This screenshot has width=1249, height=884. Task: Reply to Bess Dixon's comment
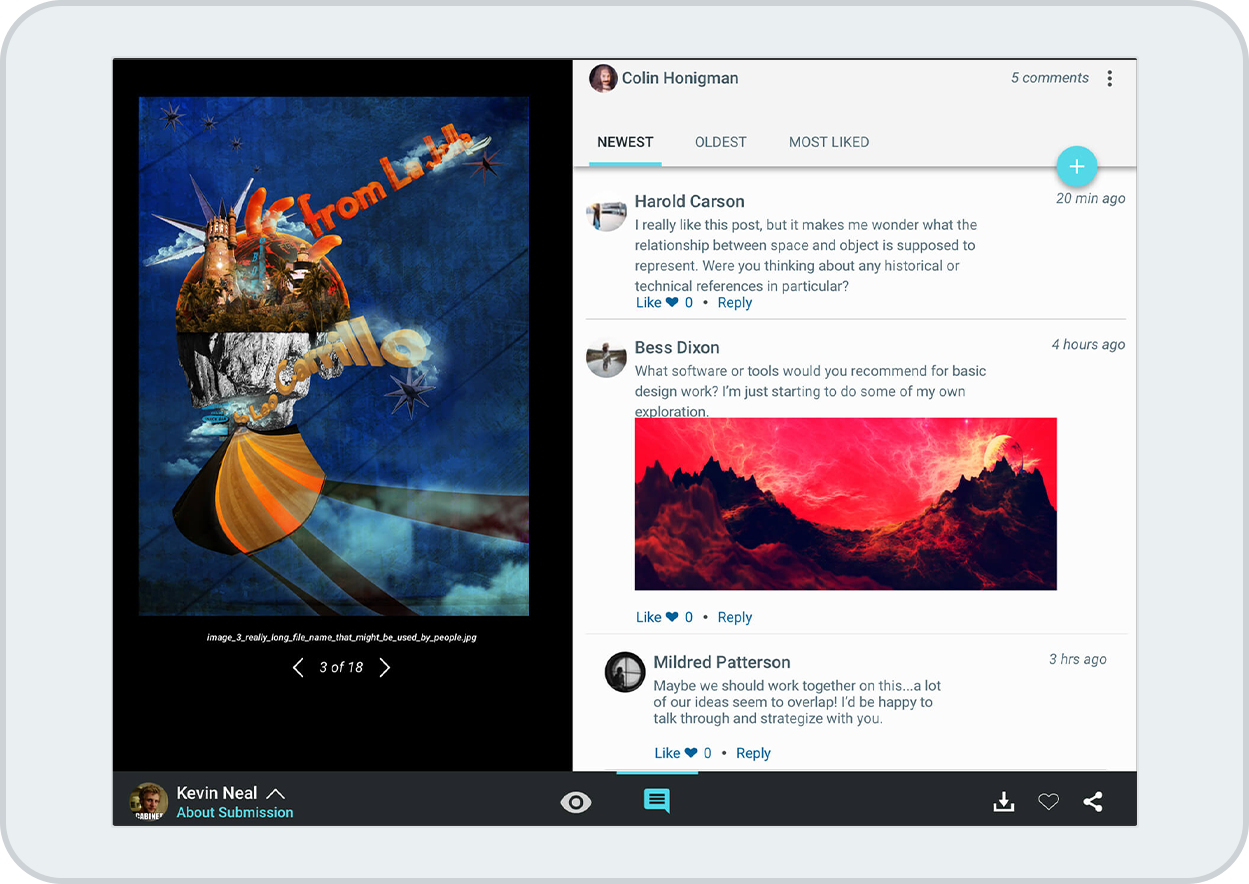[734, 618]
